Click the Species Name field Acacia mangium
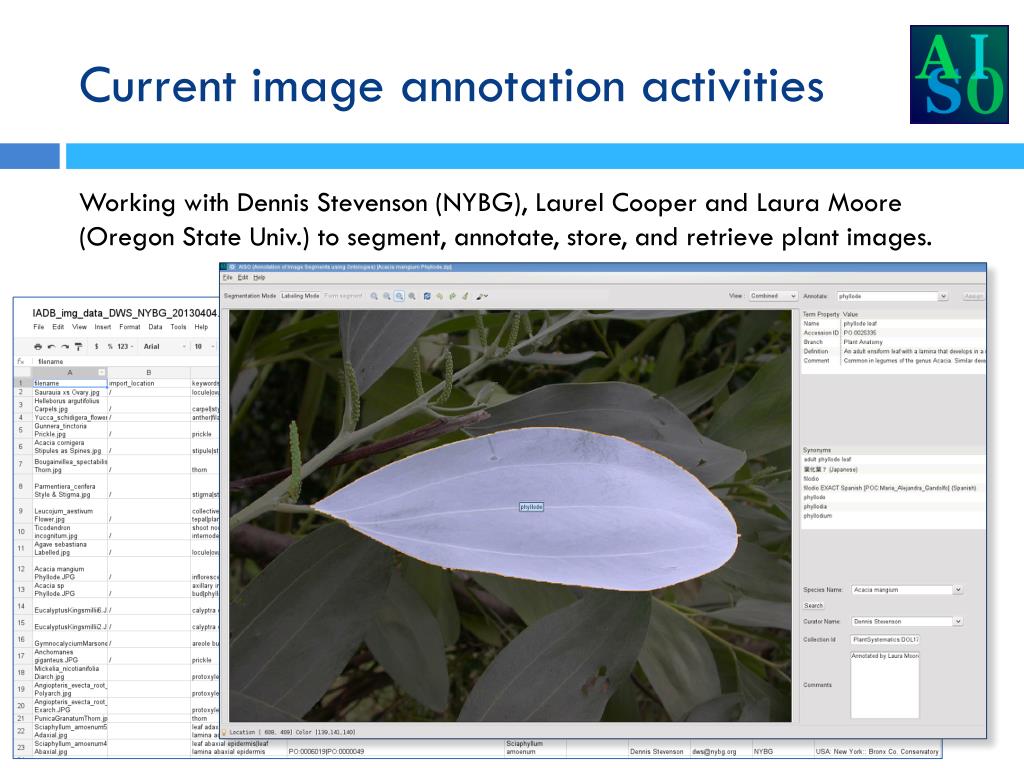This screenshot has width=1024, height=768. point(902,590)
